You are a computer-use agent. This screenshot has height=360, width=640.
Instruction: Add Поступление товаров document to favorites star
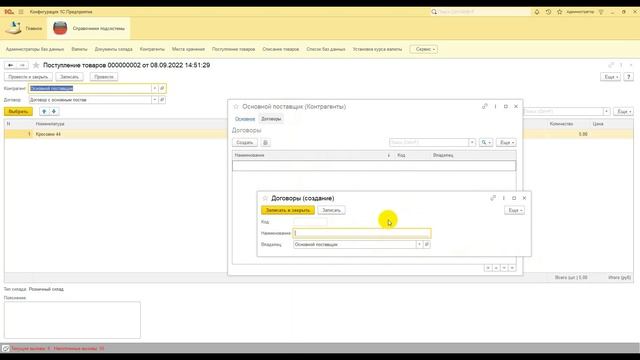click(36, 65)
